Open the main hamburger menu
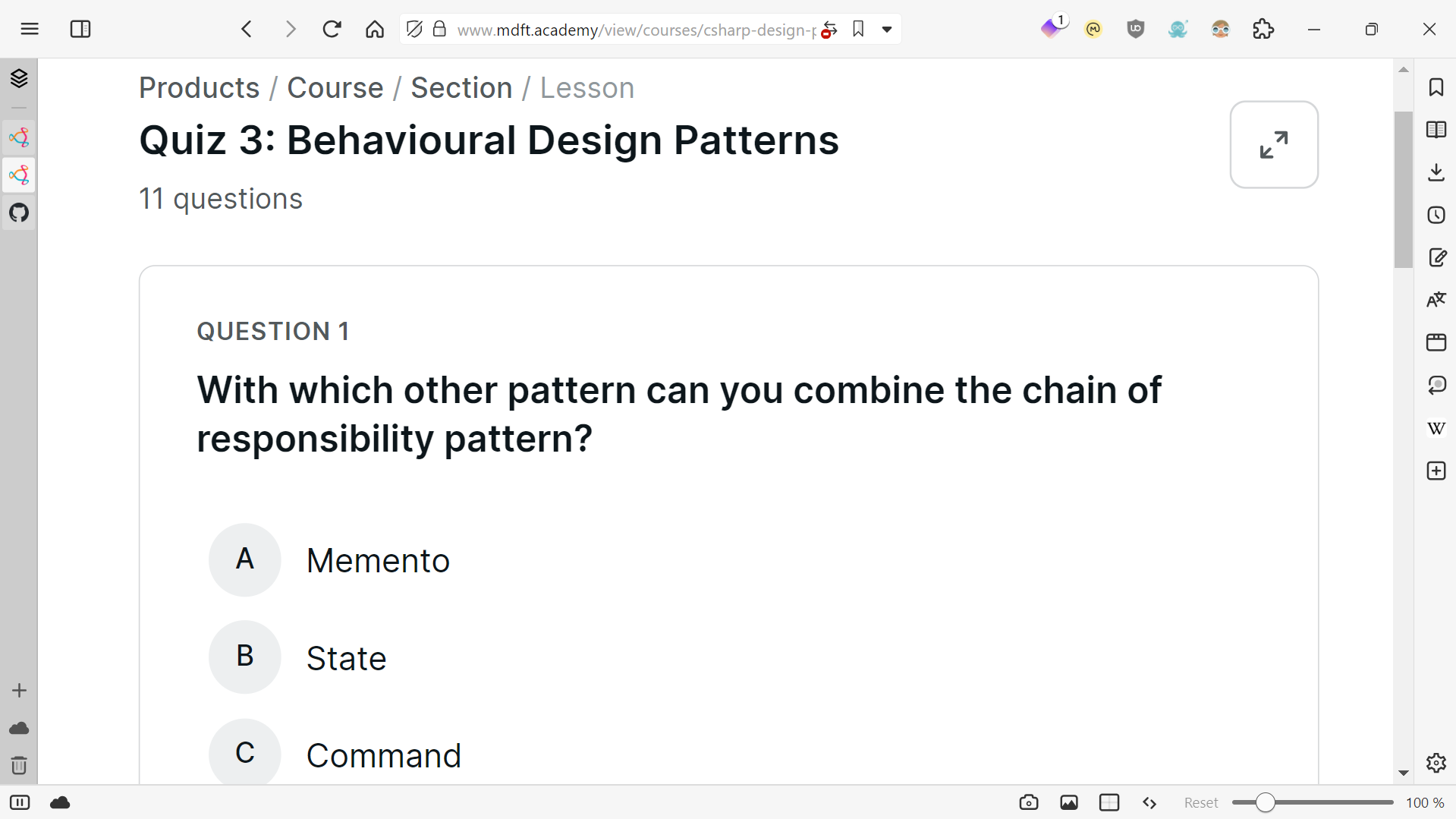1456x819 pixels. 30,30
